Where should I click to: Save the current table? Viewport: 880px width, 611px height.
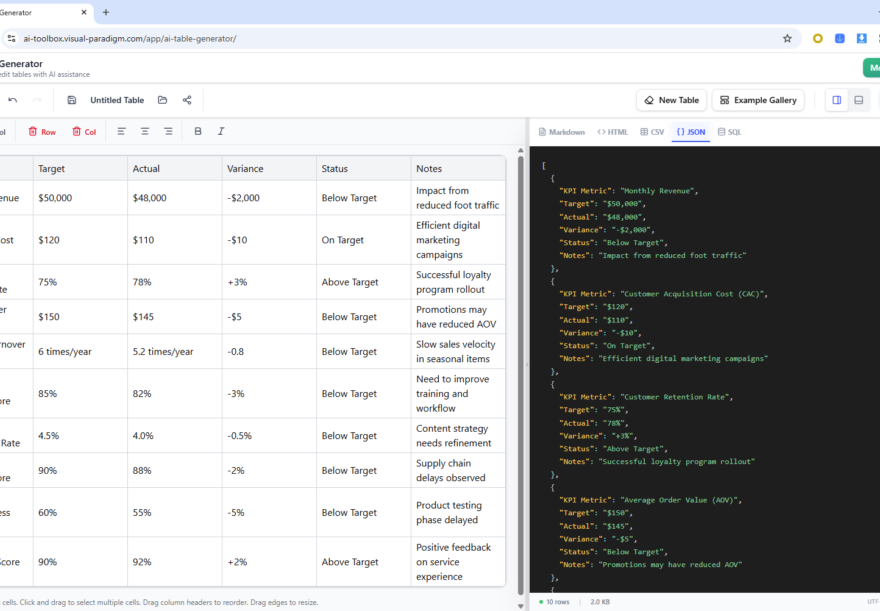click(71, 99)
